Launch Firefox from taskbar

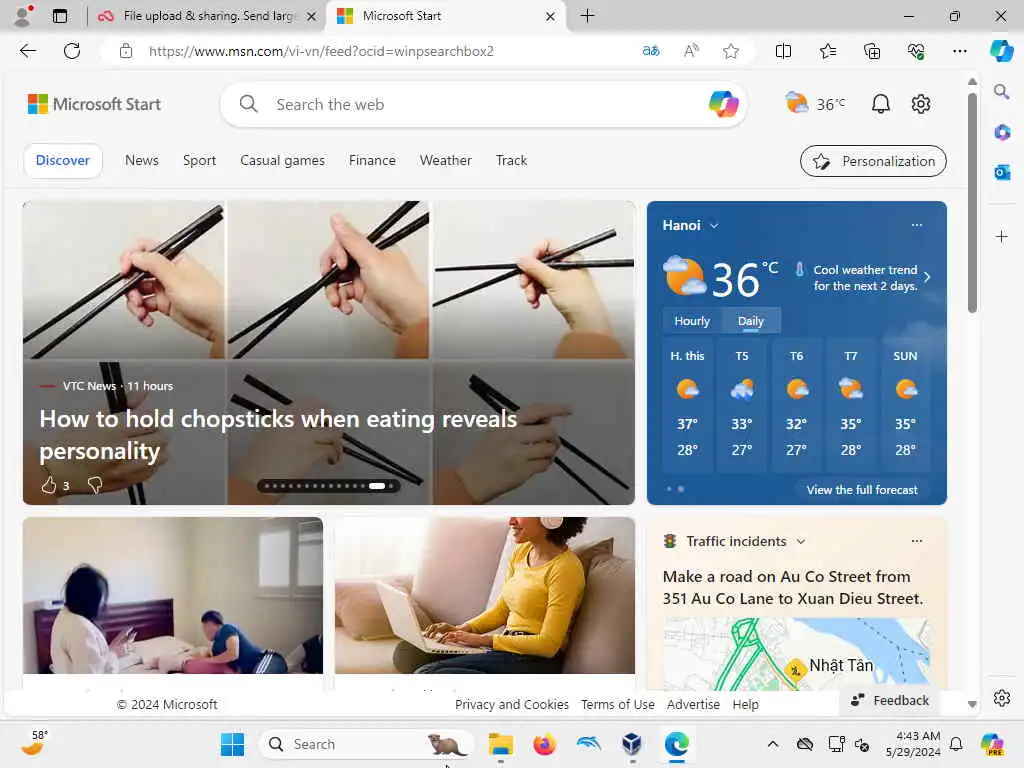point(544,744)
